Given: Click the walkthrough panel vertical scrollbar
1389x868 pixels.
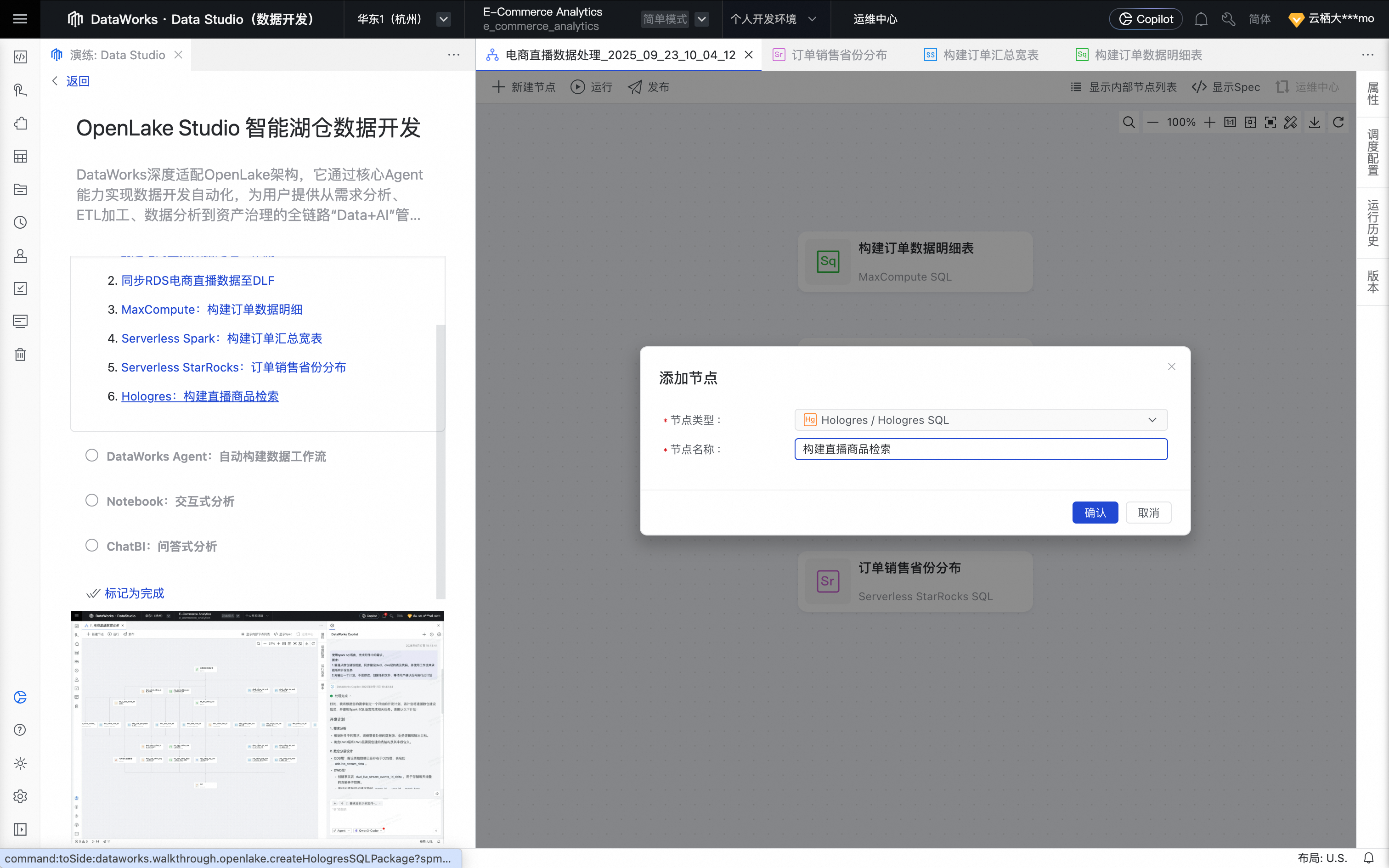Looking at the screenshot, I should tap(440, 459).
